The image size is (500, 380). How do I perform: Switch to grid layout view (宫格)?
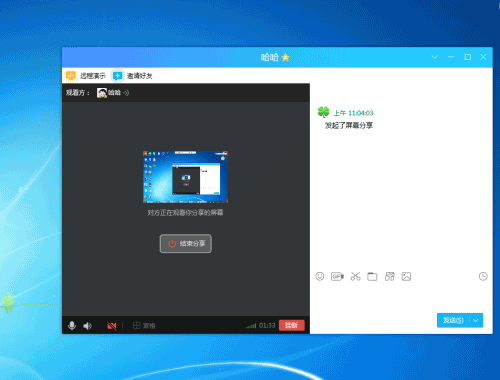pyautogui.click(x=144, y=325)
